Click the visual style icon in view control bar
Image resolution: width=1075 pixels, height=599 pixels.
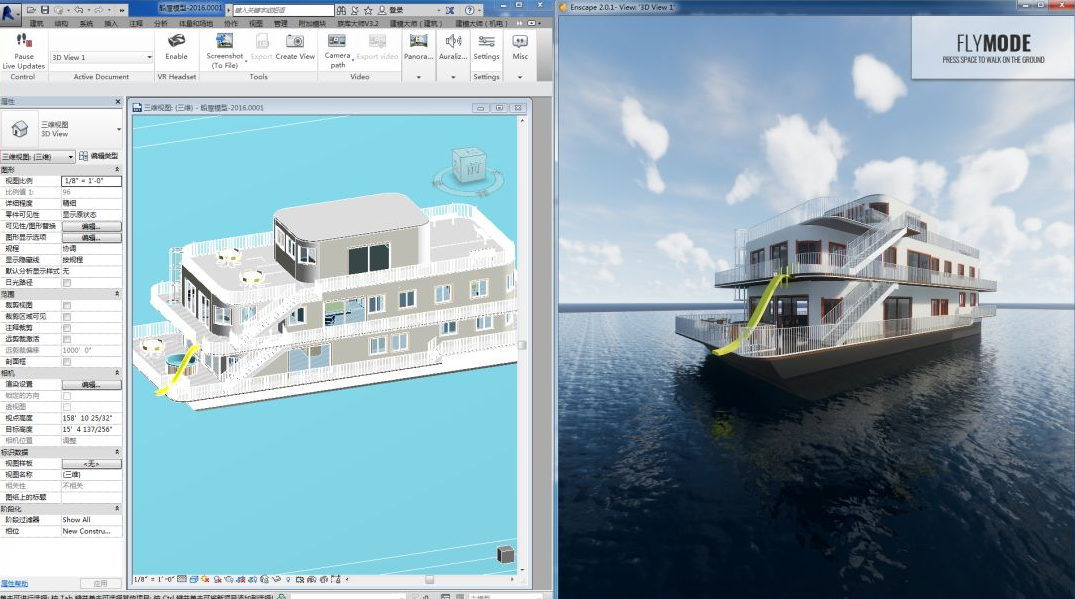point(194,579)
